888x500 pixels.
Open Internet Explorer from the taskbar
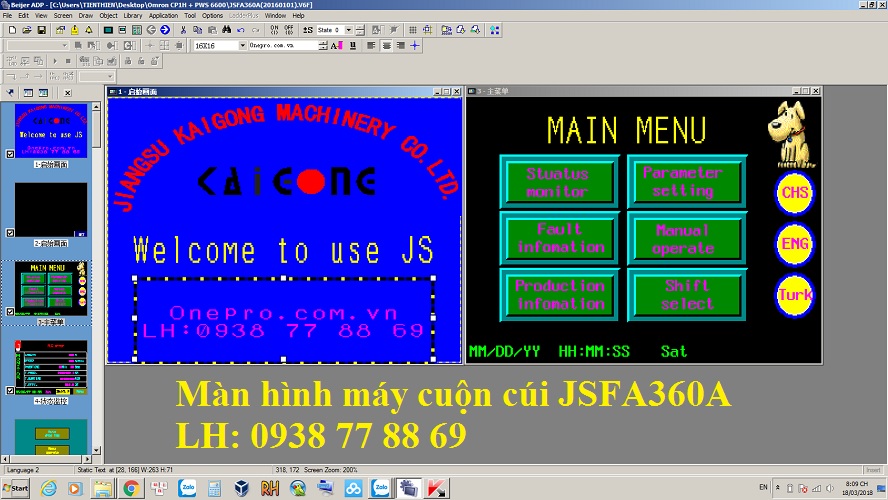48,488
